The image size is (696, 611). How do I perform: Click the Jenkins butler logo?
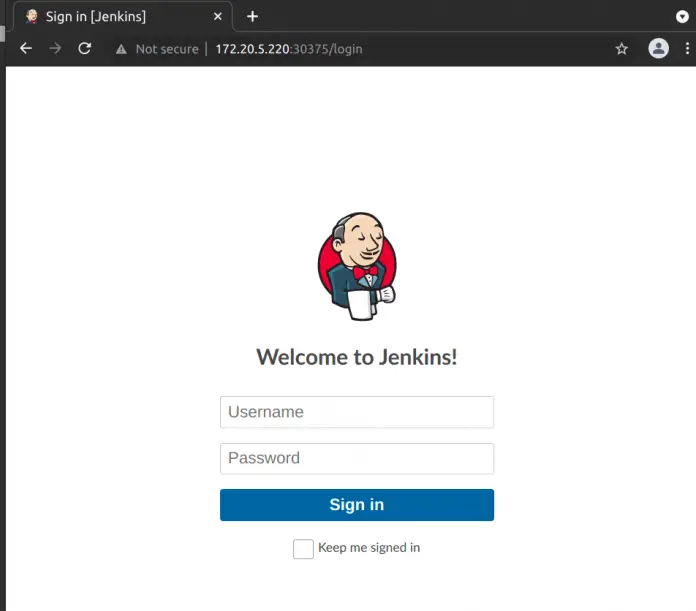coord(357,267)
